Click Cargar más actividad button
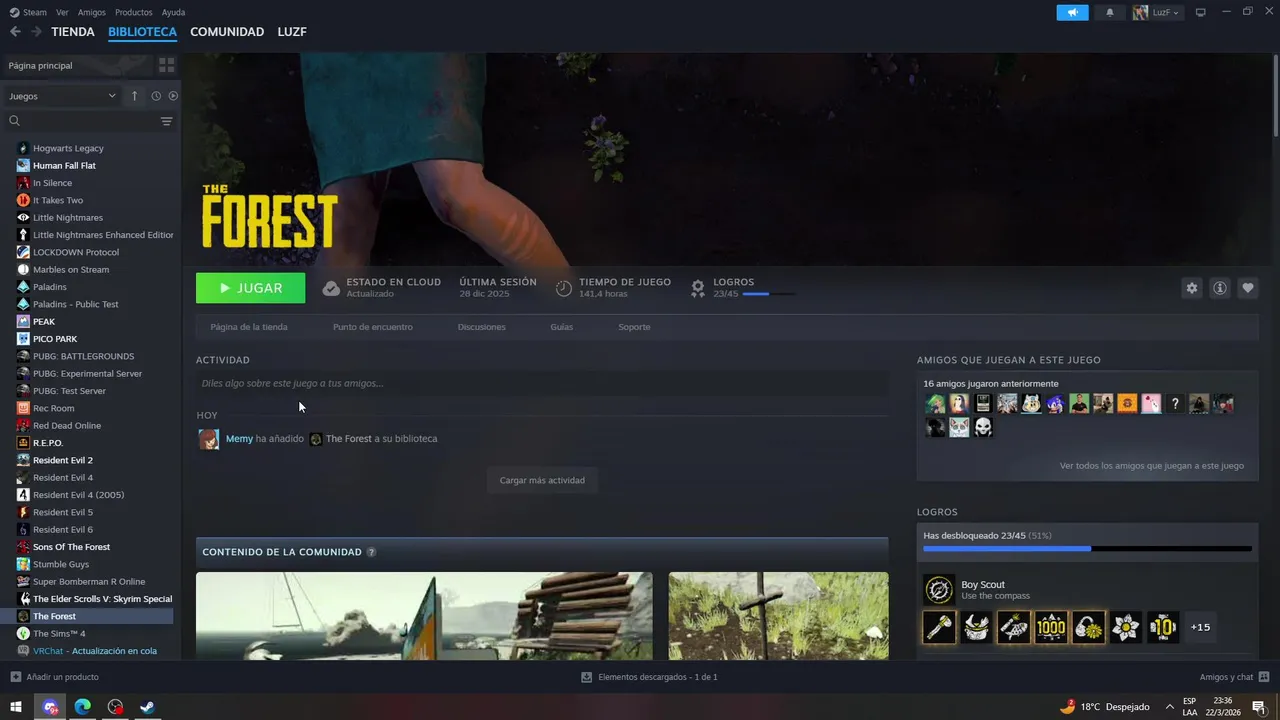This screenshot has width=1280, height=720. 542,480
